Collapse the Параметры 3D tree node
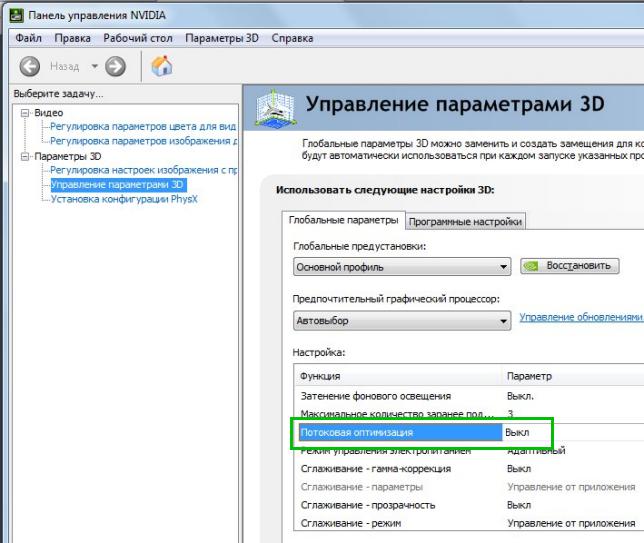 click(x=25, y=156)
